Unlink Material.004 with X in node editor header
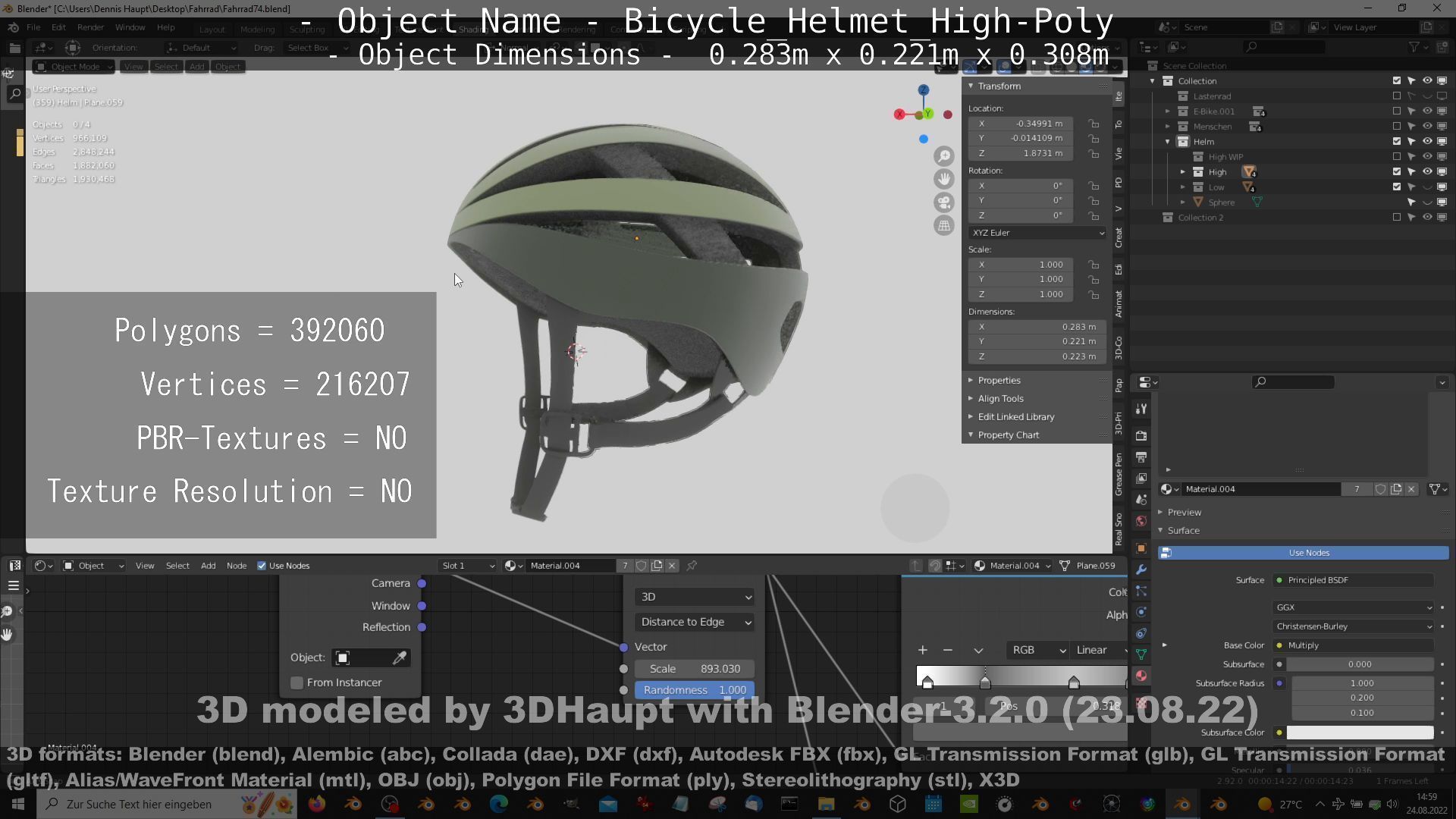Viewport: 1456px width, 819px height. coord(672,566)
